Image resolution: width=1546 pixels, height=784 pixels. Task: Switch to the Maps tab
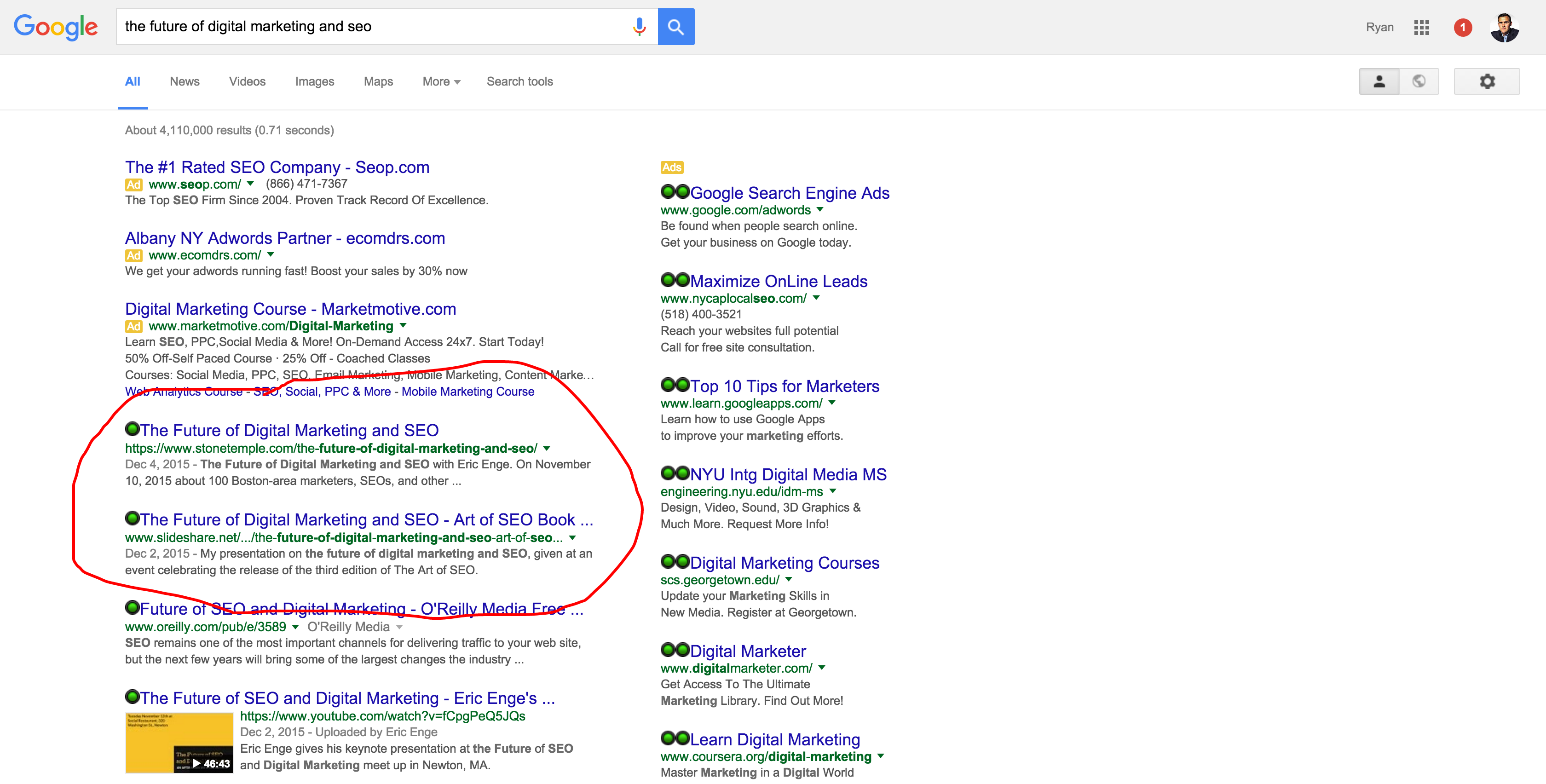(x=378, y=81)
